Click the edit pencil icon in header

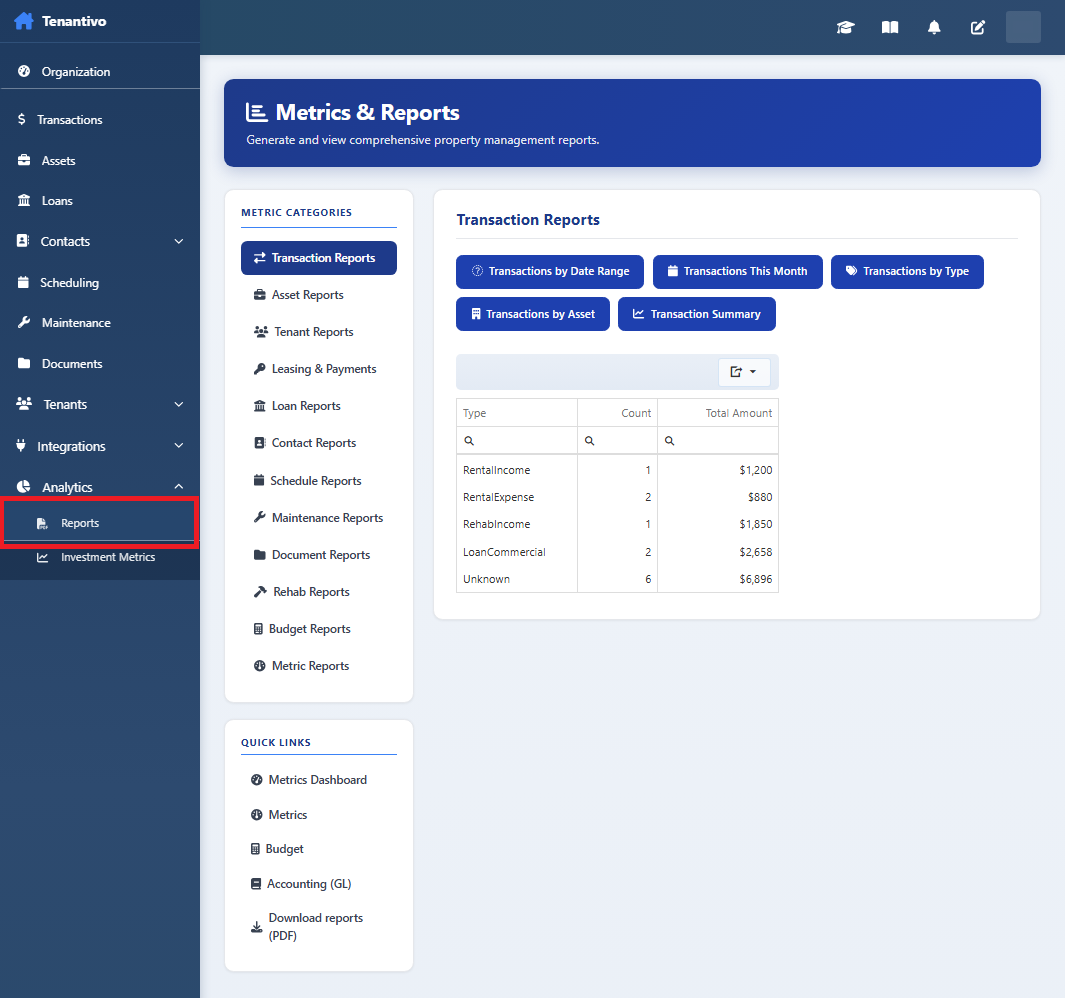(977, 27)
